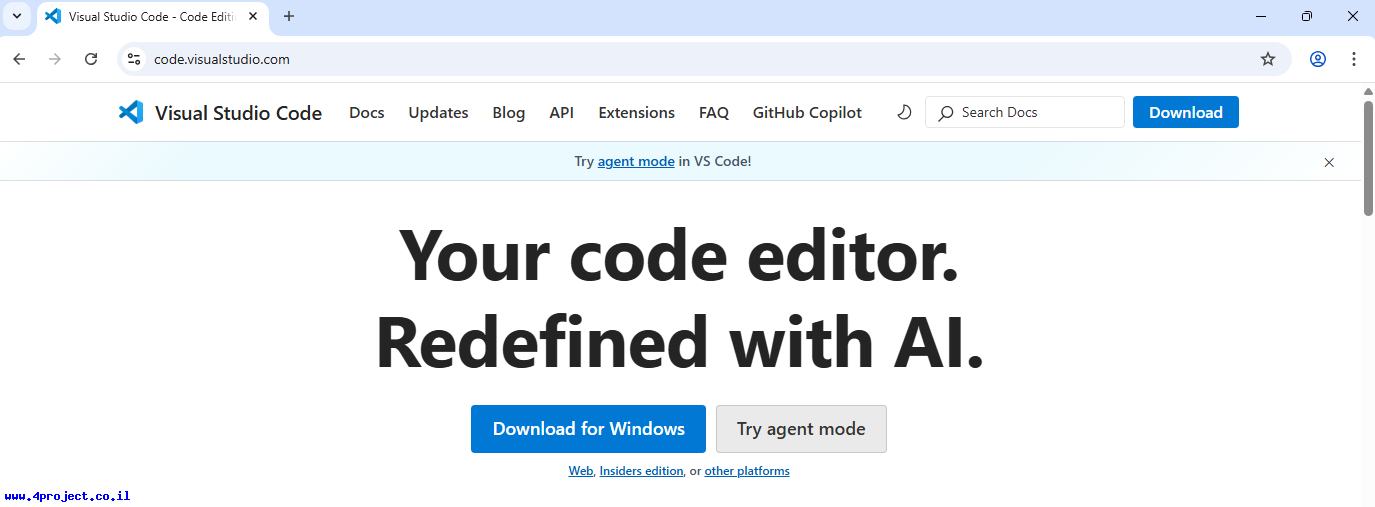The height and width of the screenshot is (507, 1375).
Task: Open Chrome three-dot menu
Action: pyautogui.click(x=1354, y=59)
